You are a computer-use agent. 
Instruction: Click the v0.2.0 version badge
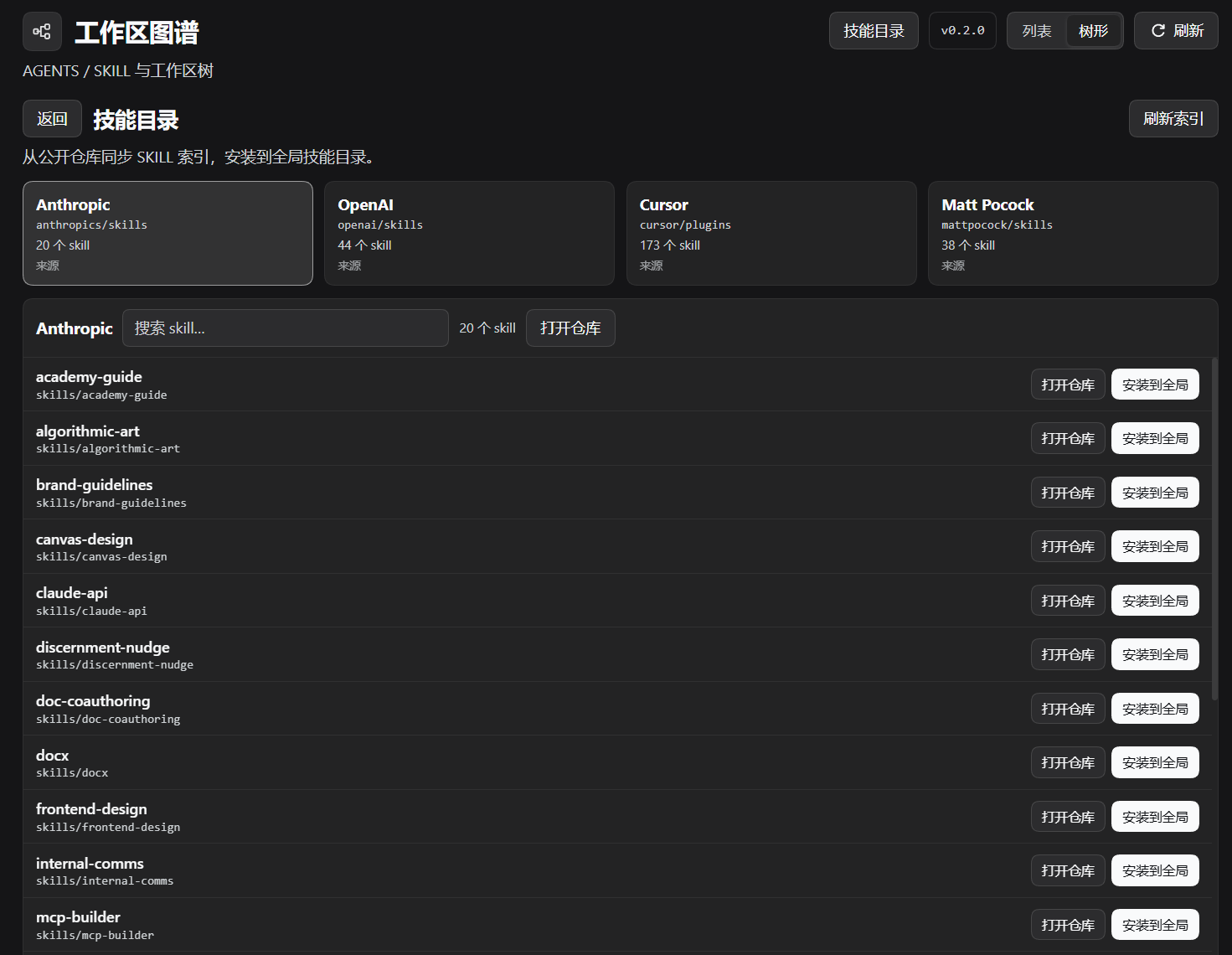[962, 31]
